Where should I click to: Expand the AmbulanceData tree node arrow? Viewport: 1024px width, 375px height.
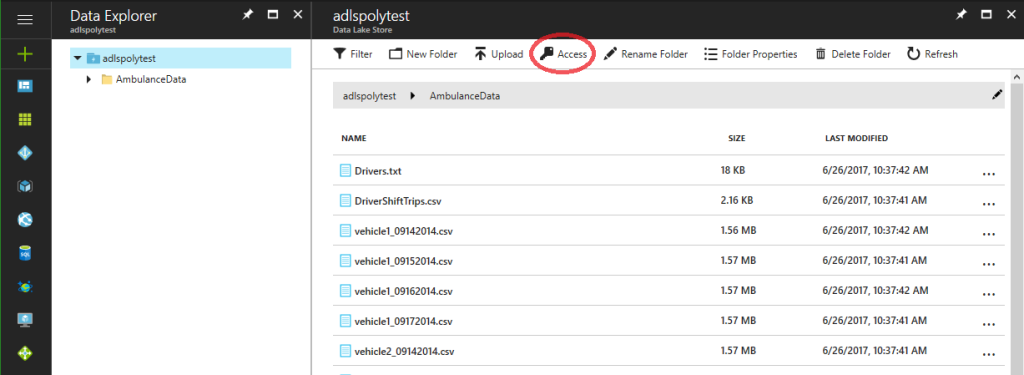click(89, 80)
